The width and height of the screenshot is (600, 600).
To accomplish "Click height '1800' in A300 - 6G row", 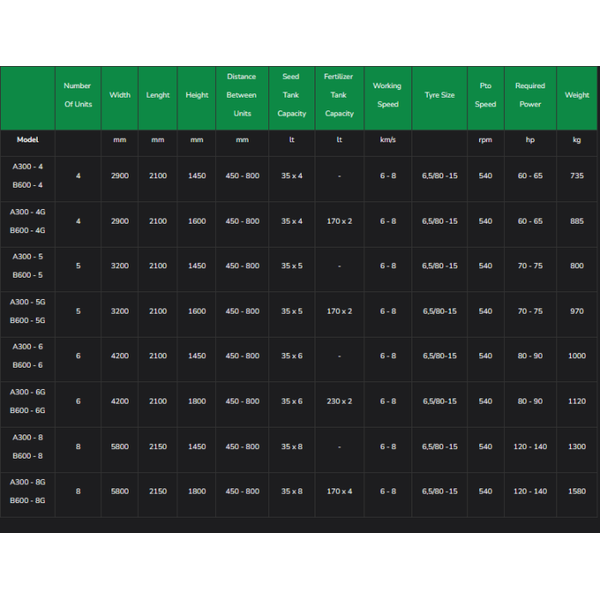I will (x=197, y=401).
